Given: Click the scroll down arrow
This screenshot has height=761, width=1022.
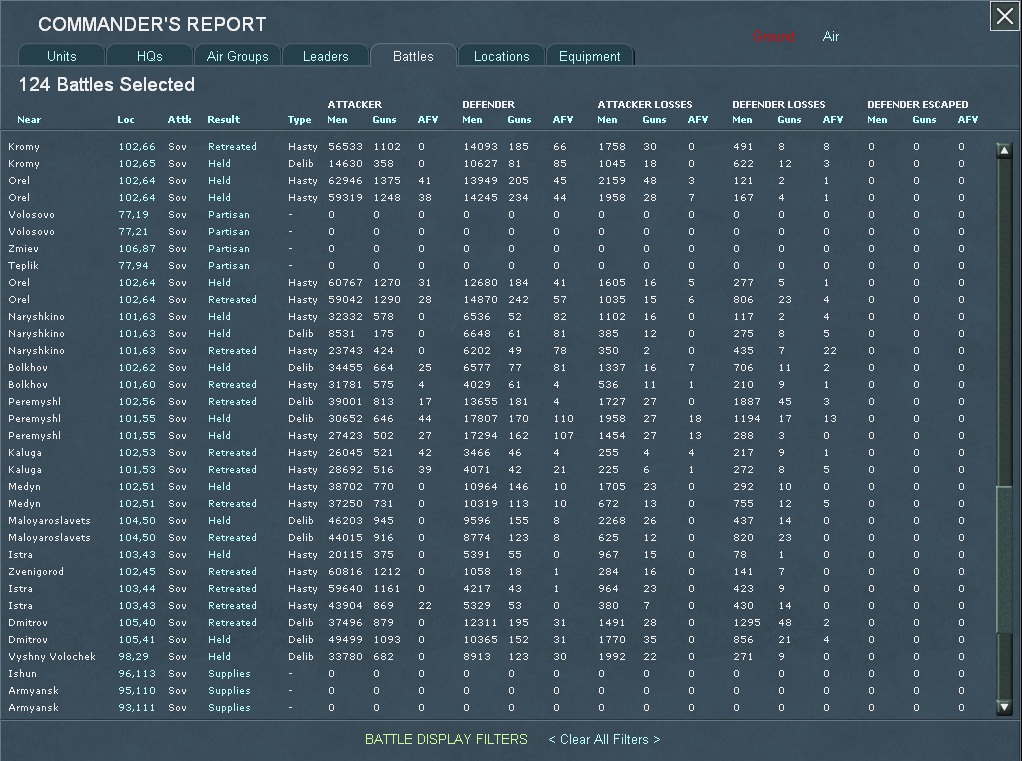Looking at the screenshot, I should pyautogui.click(x=1004, y=707).
